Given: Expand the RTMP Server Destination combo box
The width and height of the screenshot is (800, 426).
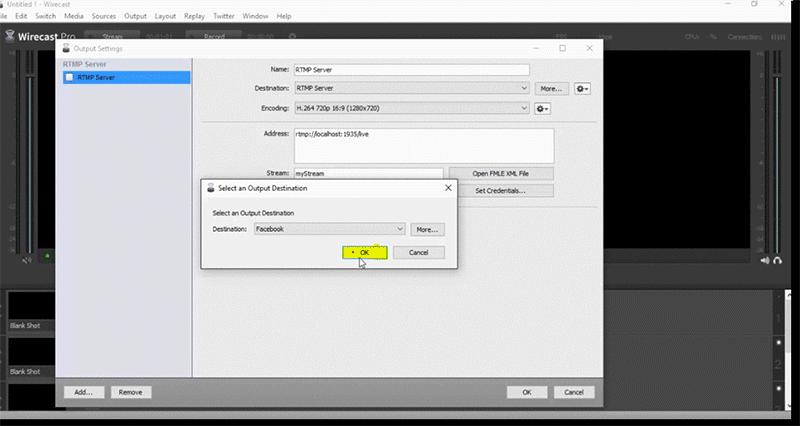Looking at the screenshot, I should pyautogui.click(x=411, y=88).
